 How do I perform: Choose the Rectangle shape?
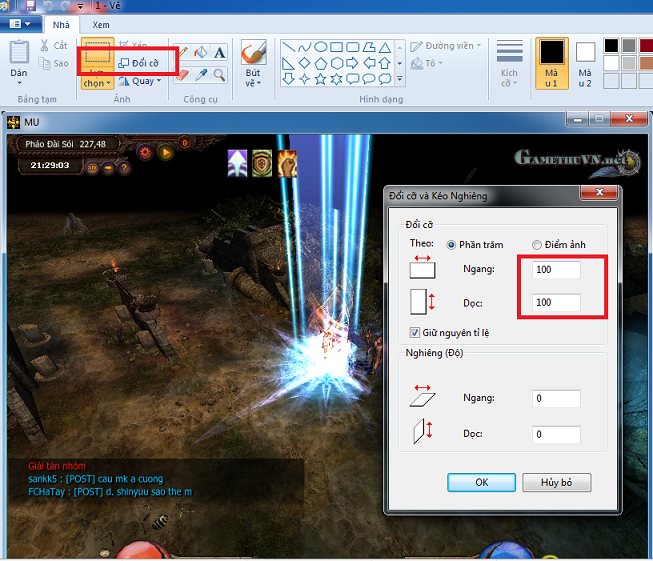point(336,47)
